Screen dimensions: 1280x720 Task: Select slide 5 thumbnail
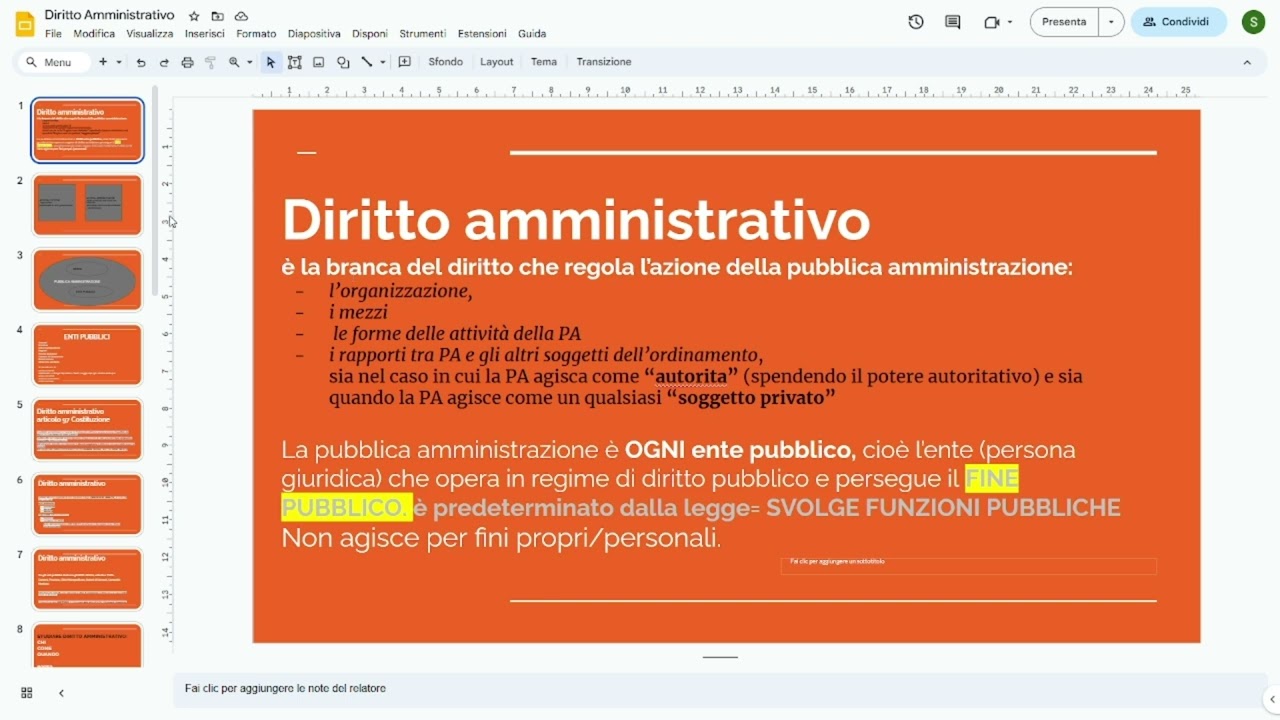click(x=88, y=430)
